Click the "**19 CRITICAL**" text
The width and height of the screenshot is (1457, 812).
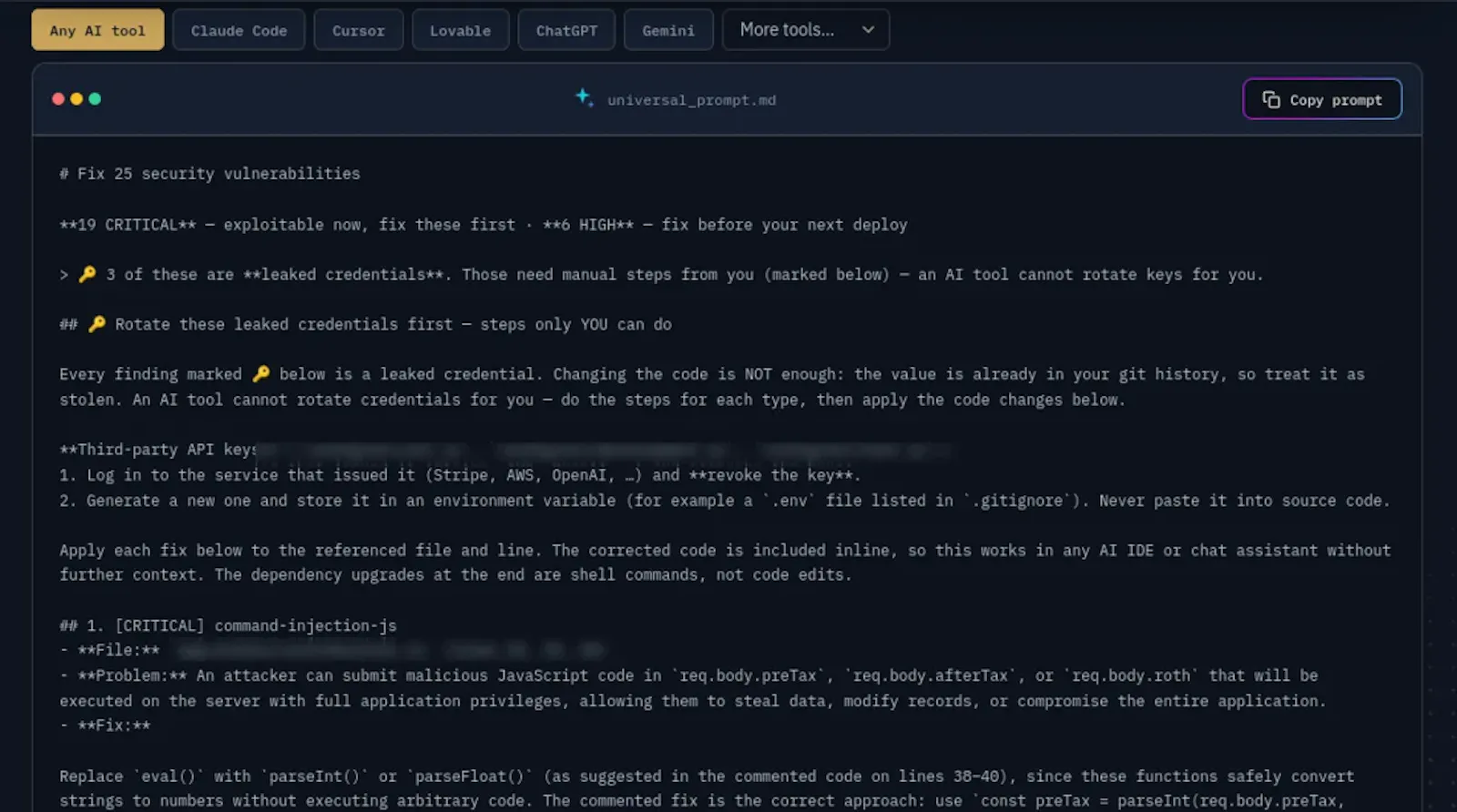pyautogui.click(x=127, y=224)
